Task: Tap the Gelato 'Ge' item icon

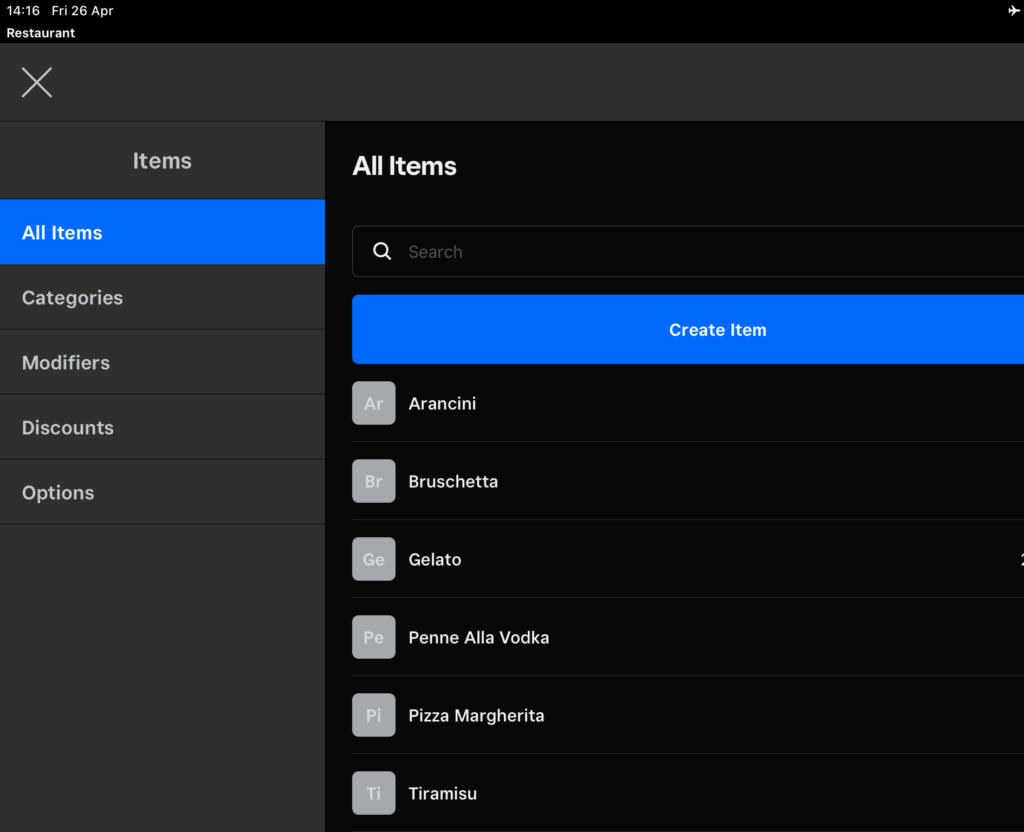Action: click(374, 560)
